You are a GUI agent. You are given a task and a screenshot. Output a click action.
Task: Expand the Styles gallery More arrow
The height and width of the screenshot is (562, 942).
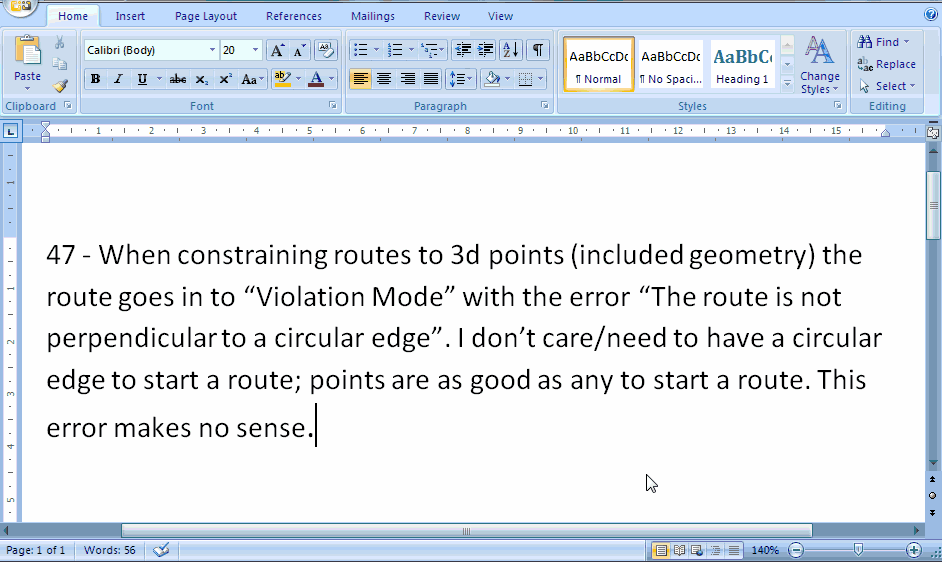click(x=787, y=85)
